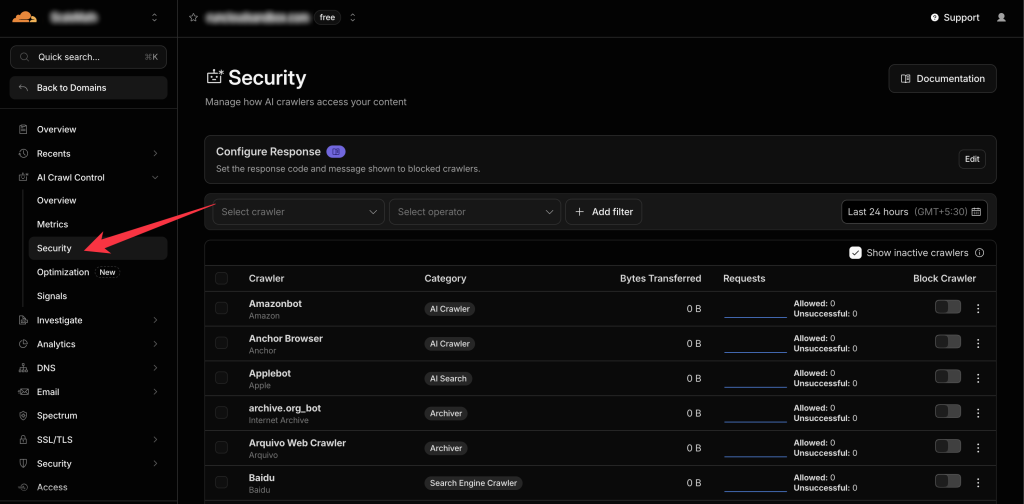Toggle Block Crawler for Anchor Browser
Image resolution: width=1024 pixels, height=504 pixels.
948,341
